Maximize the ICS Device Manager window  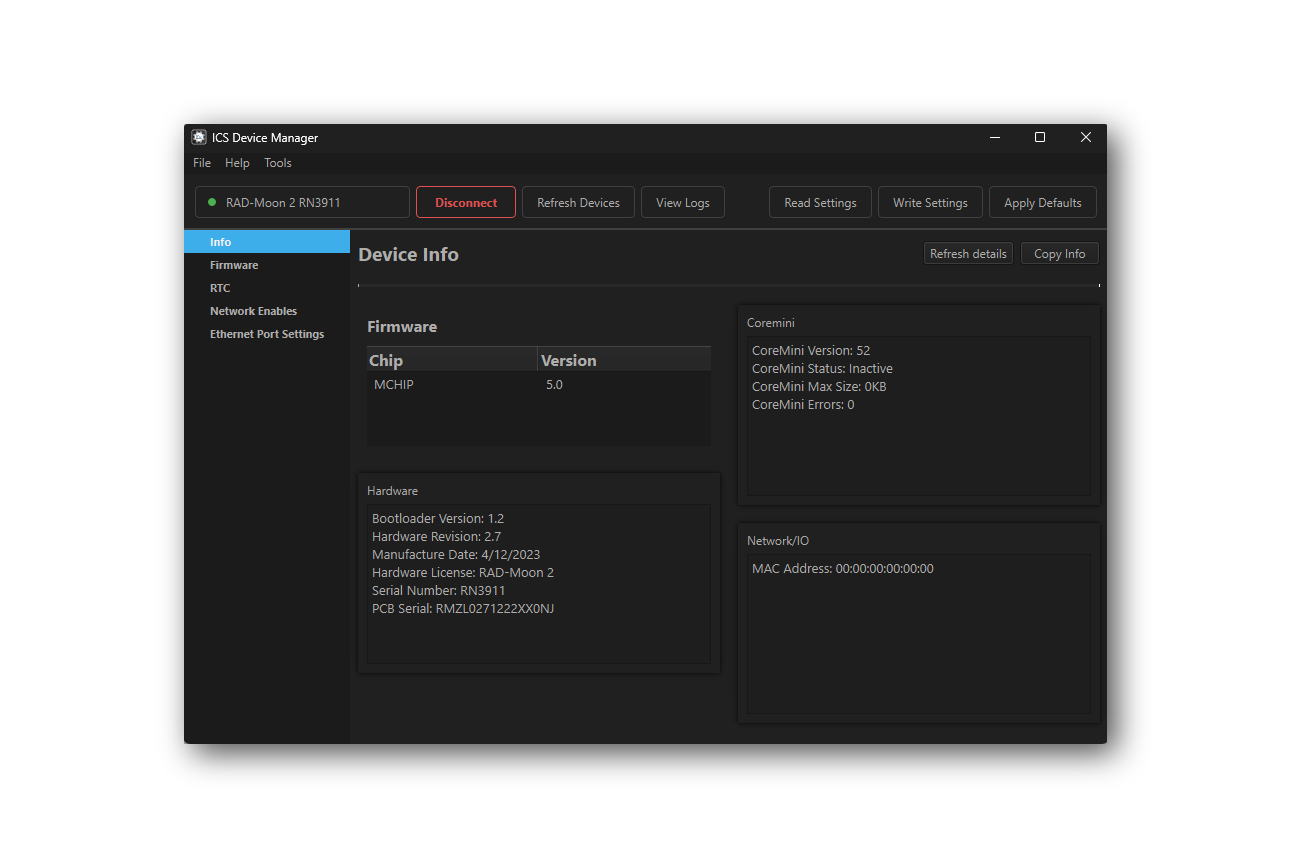click(x=1040, y=138)
